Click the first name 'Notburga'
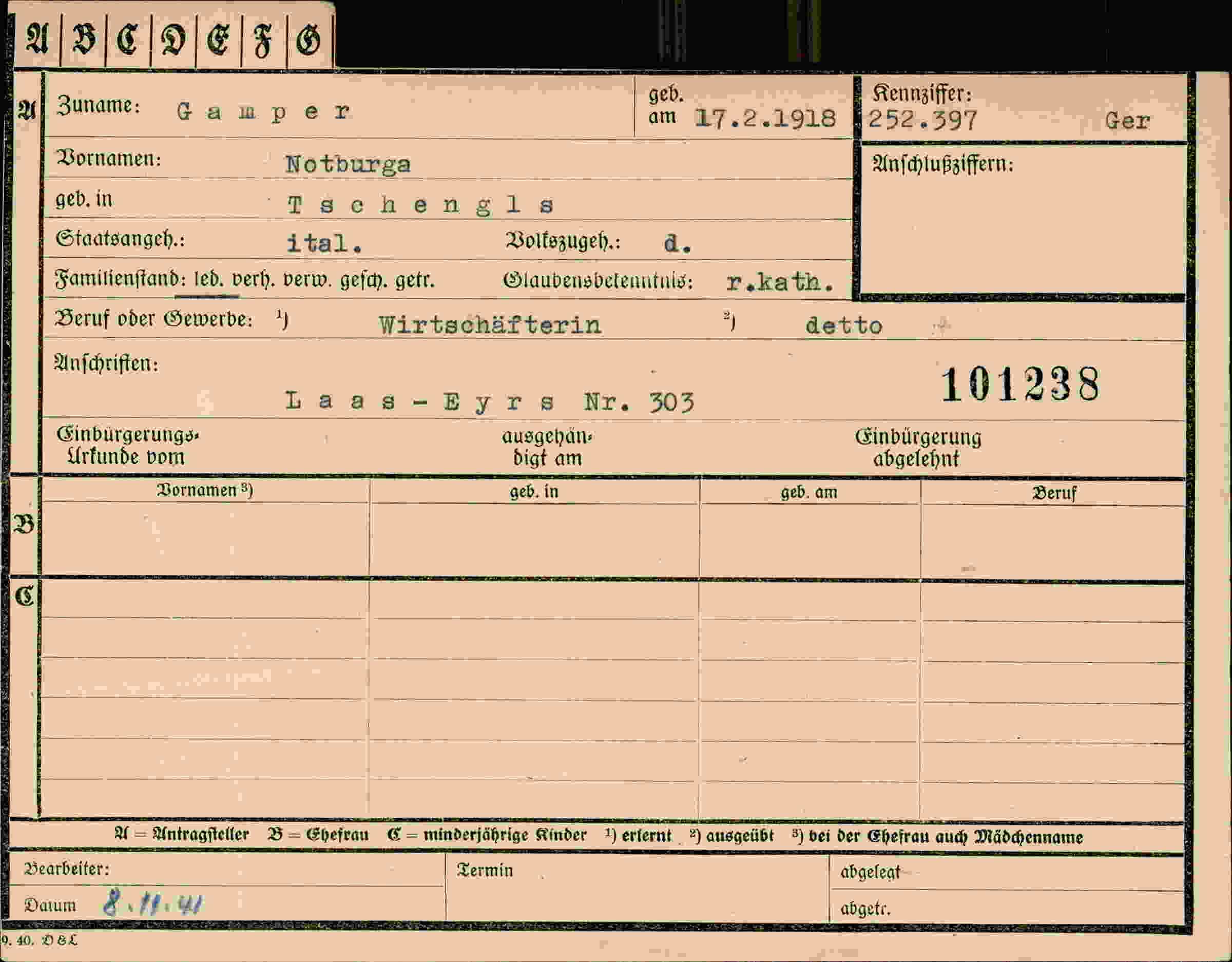The width and height of the screenshot is (1232, 962). click(x=348, y=165)
